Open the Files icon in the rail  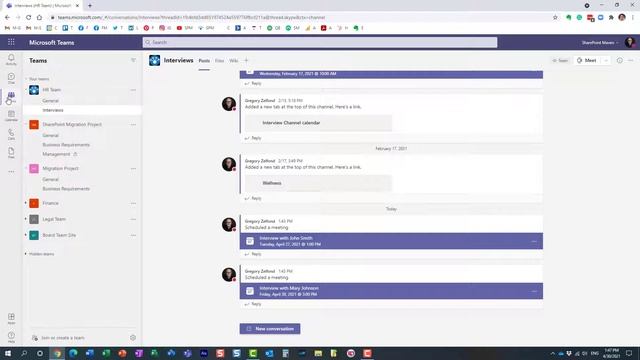pos(11,153)
